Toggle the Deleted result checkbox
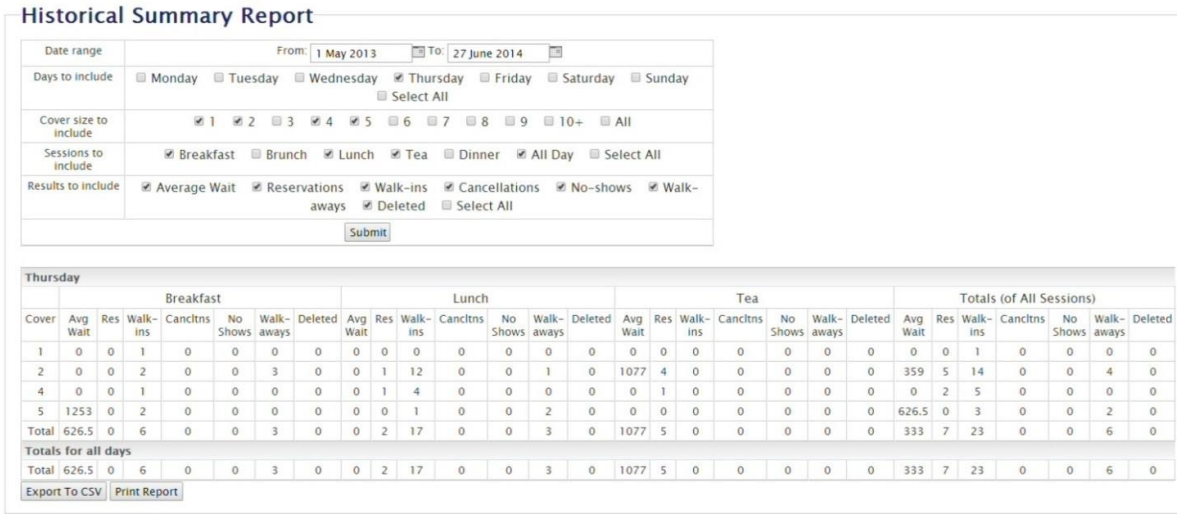 [368, 206]
